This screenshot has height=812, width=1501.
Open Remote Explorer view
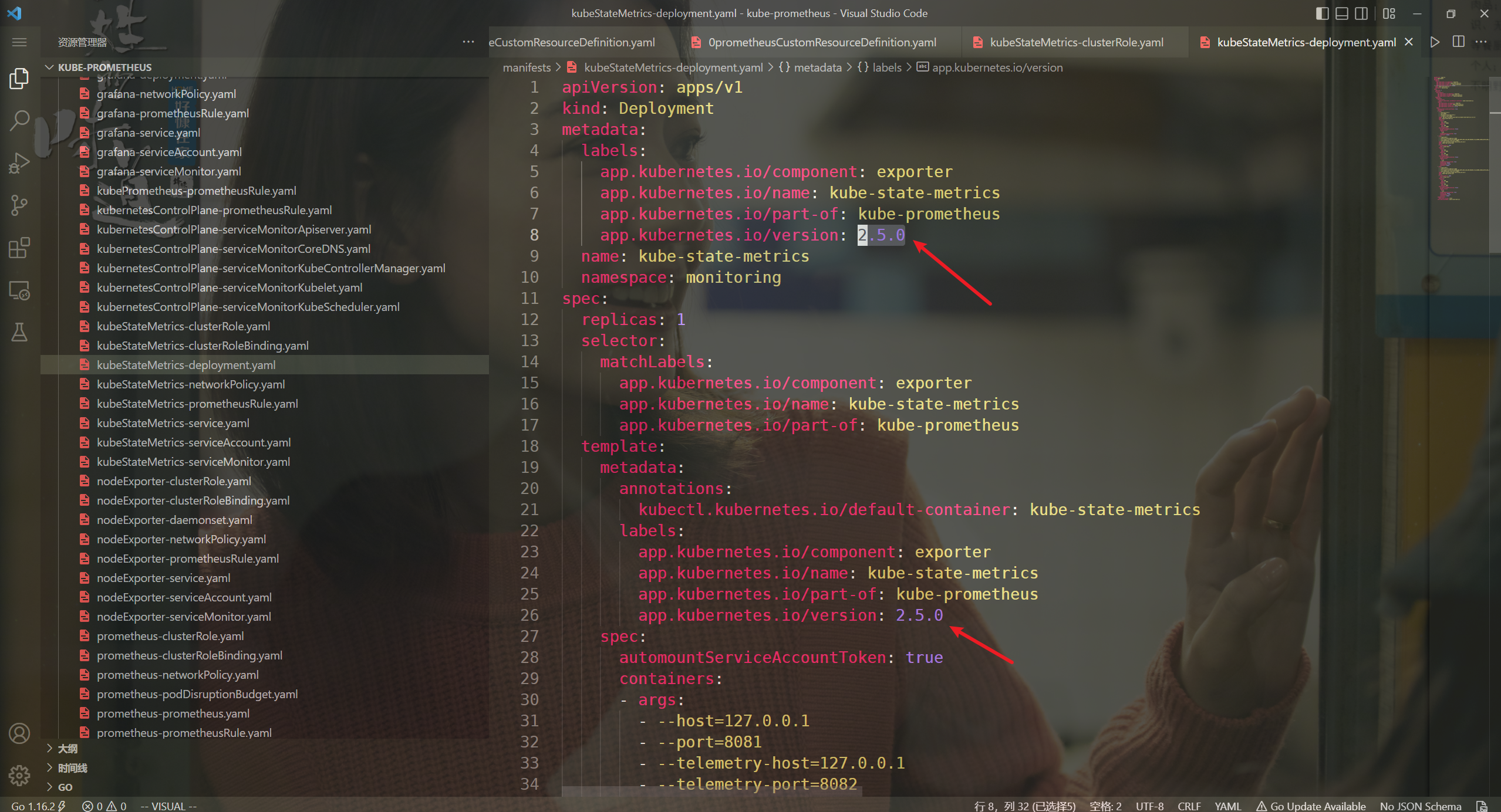pyautogui.click(x=19, y=290)
